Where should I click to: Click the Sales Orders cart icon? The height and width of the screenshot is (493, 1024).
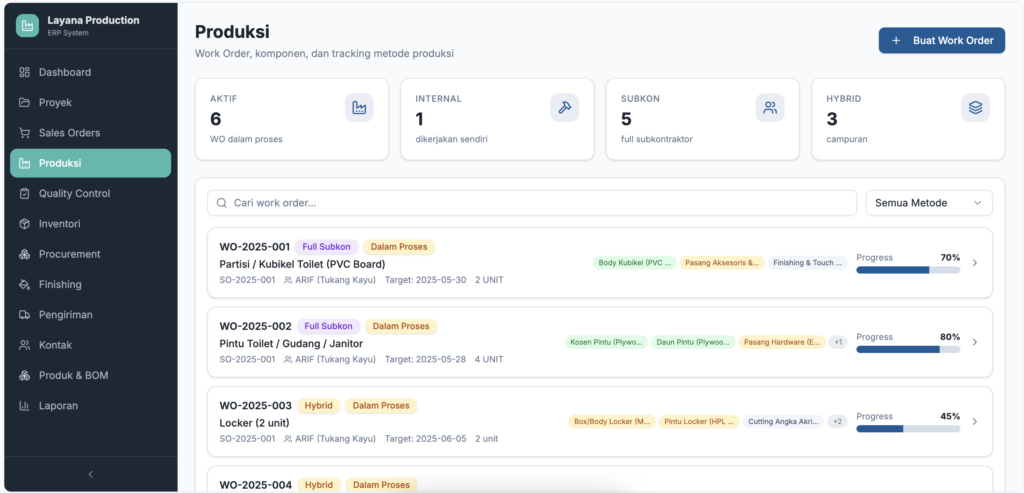25,133
